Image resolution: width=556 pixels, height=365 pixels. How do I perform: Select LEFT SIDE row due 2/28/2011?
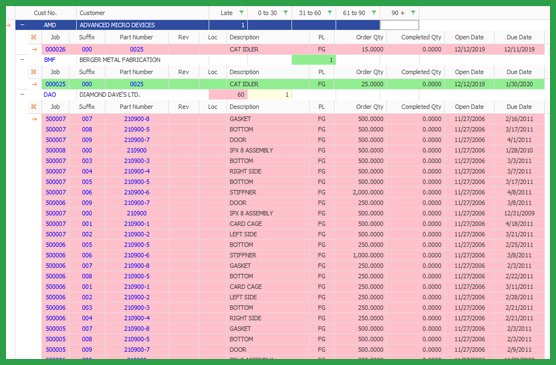pos(293,297)
